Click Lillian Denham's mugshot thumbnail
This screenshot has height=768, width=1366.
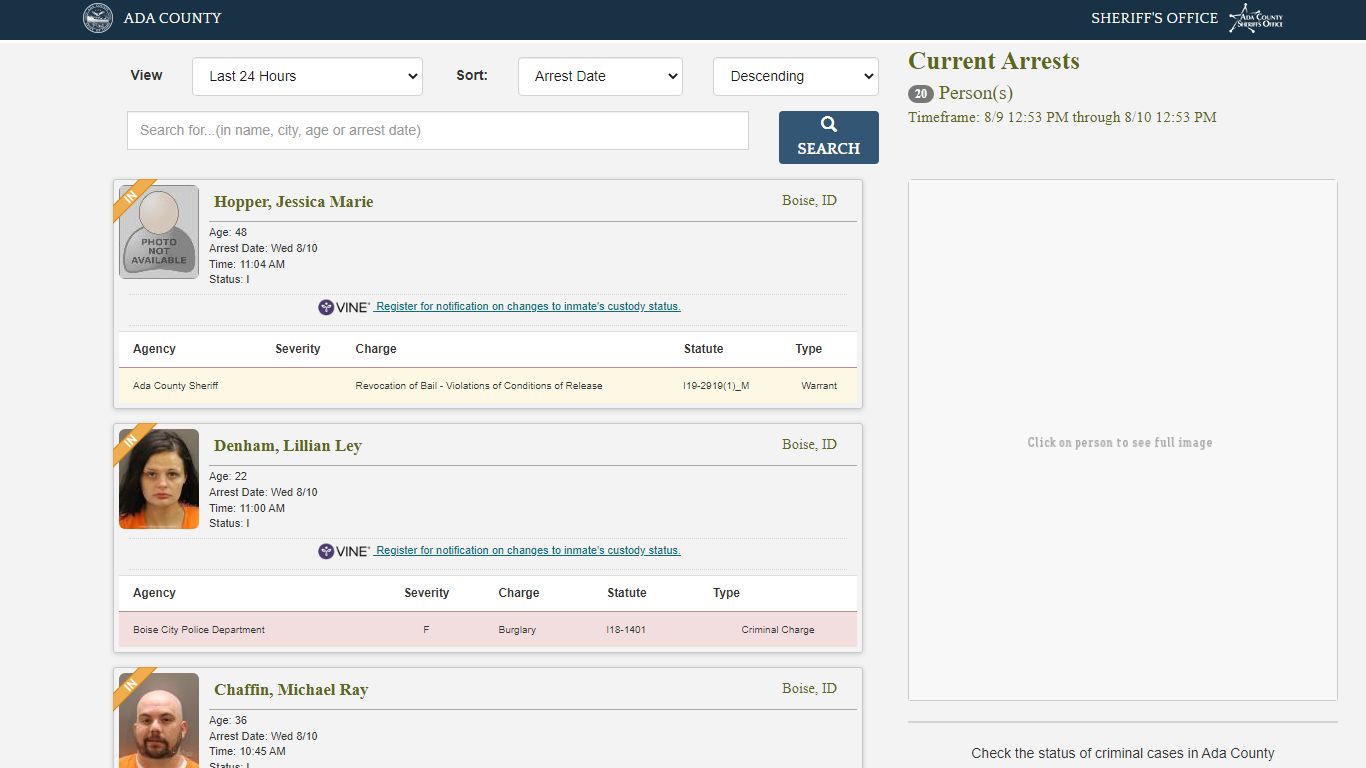pos(159,479)
